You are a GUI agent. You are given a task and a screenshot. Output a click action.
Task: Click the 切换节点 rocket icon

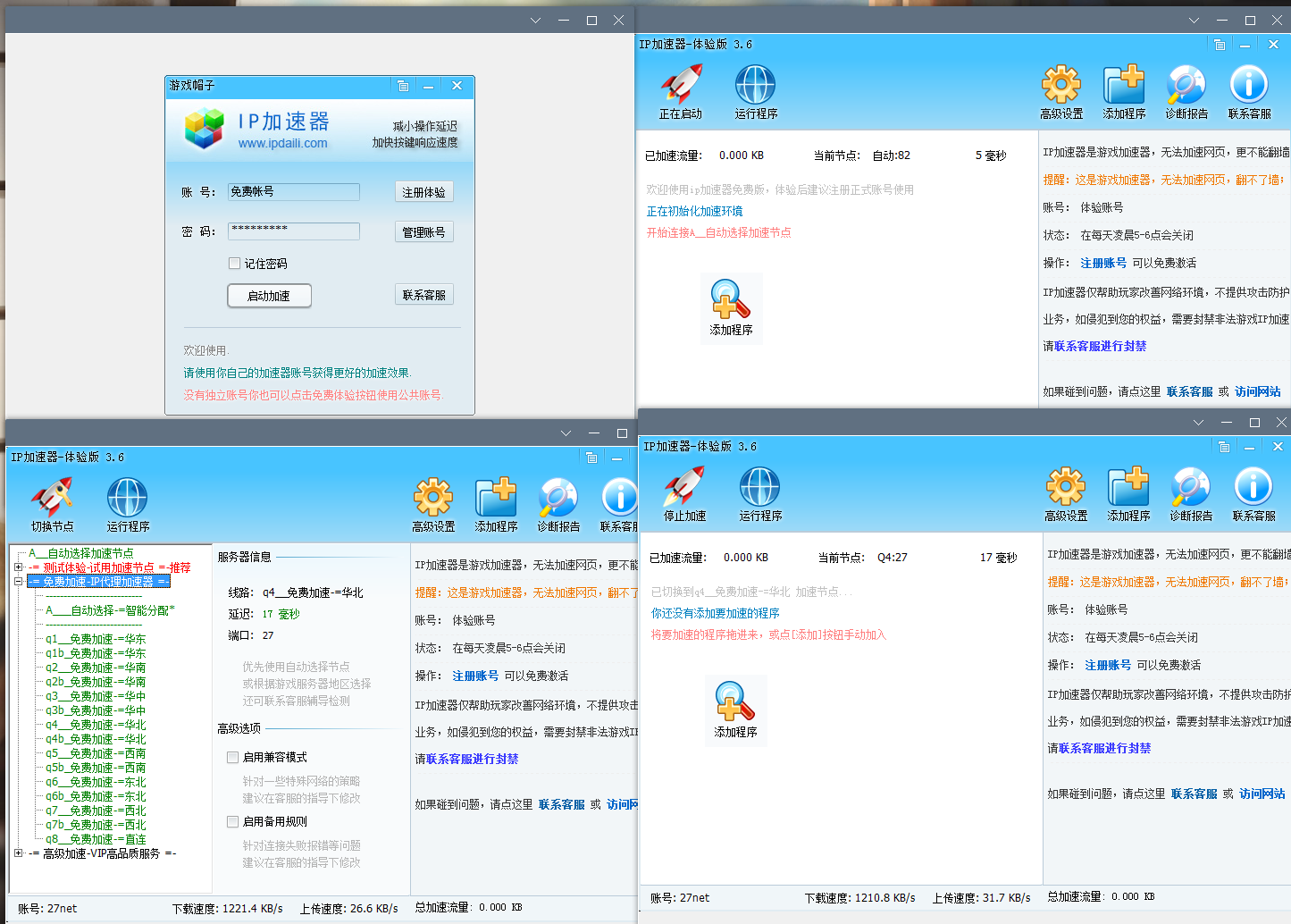pyautogui.click(x=54, y=496)
